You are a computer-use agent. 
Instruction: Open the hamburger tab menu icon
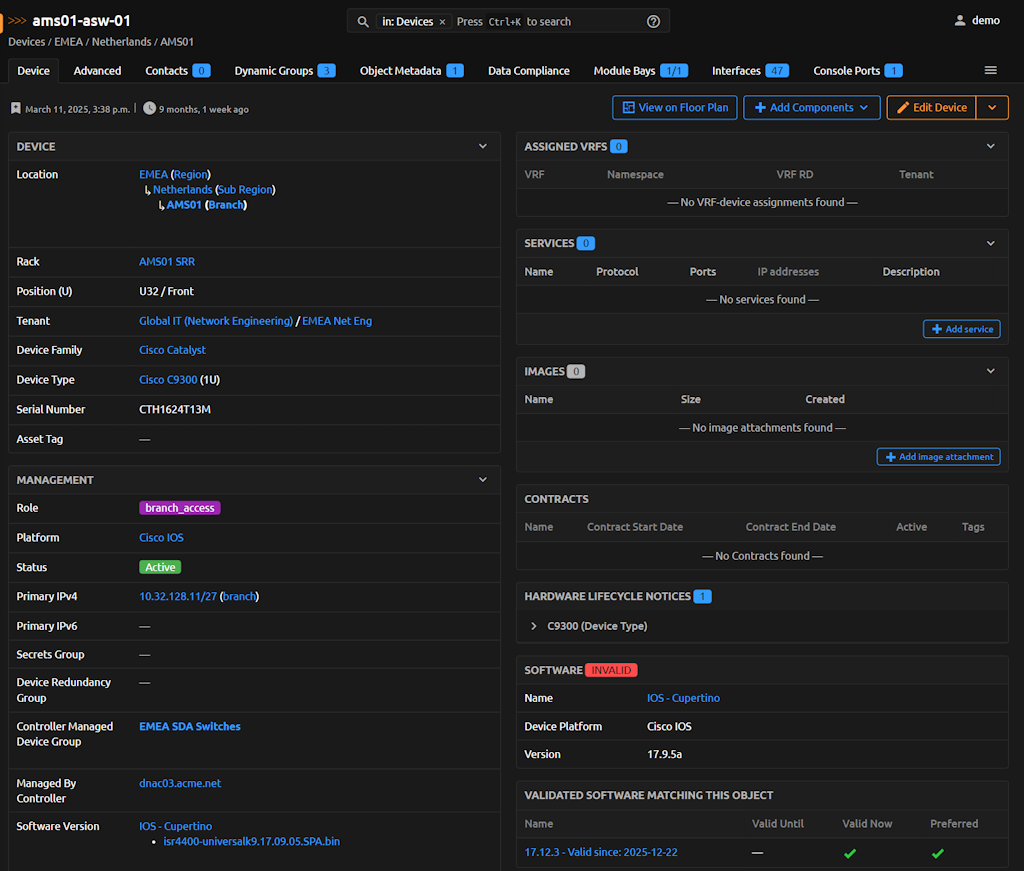(990, 70)
